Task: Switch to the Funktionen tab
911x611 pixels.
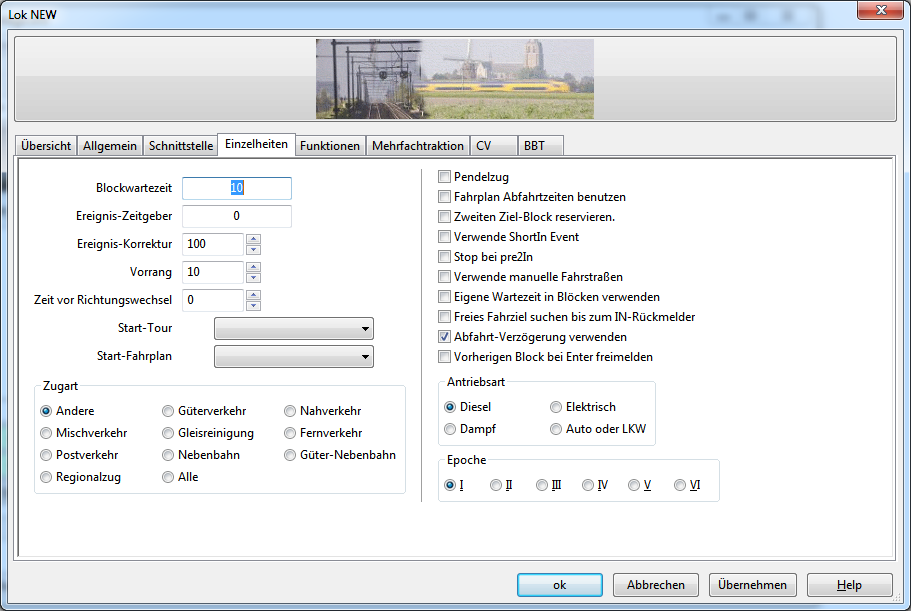Action: point(330,146)
